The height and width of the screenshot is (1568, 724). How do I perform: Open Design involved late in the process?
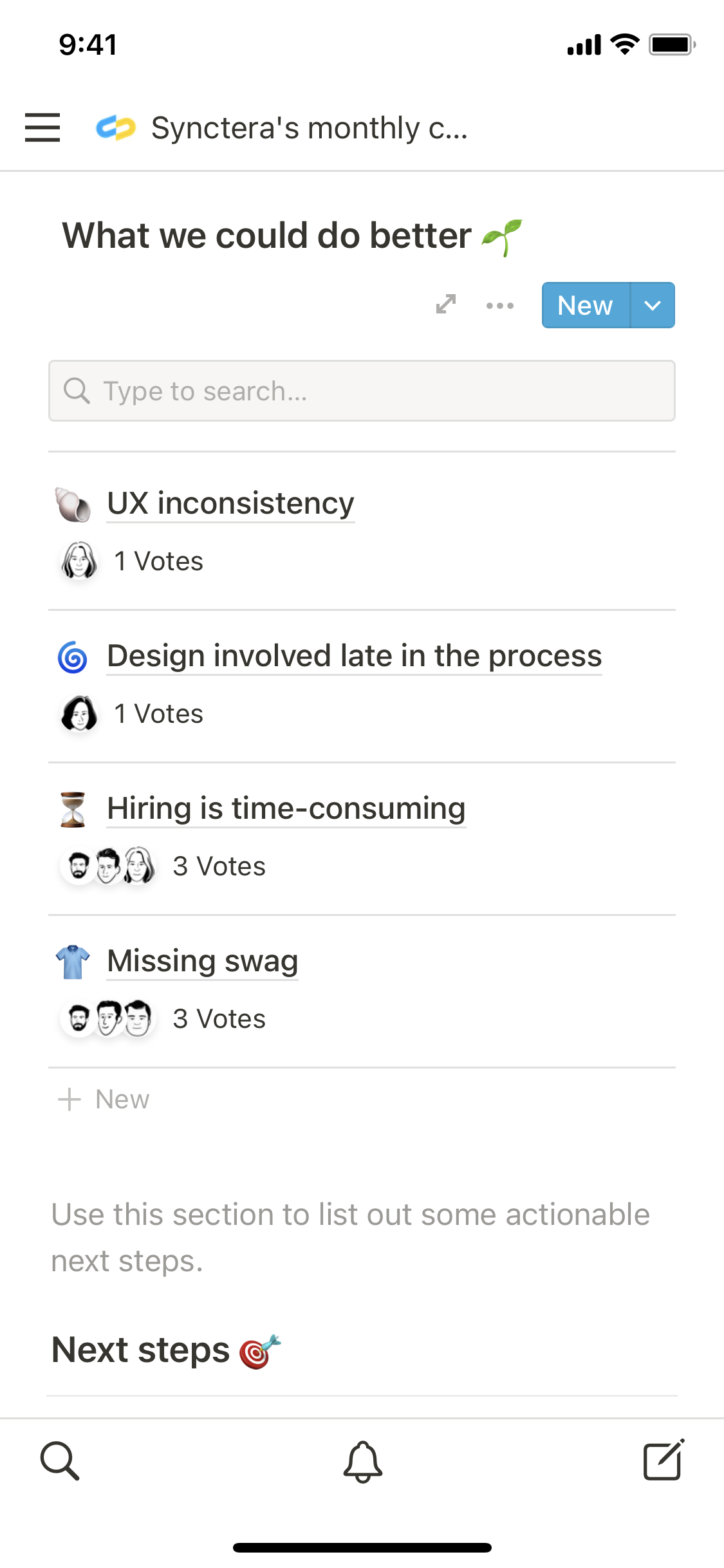point(354,656)
